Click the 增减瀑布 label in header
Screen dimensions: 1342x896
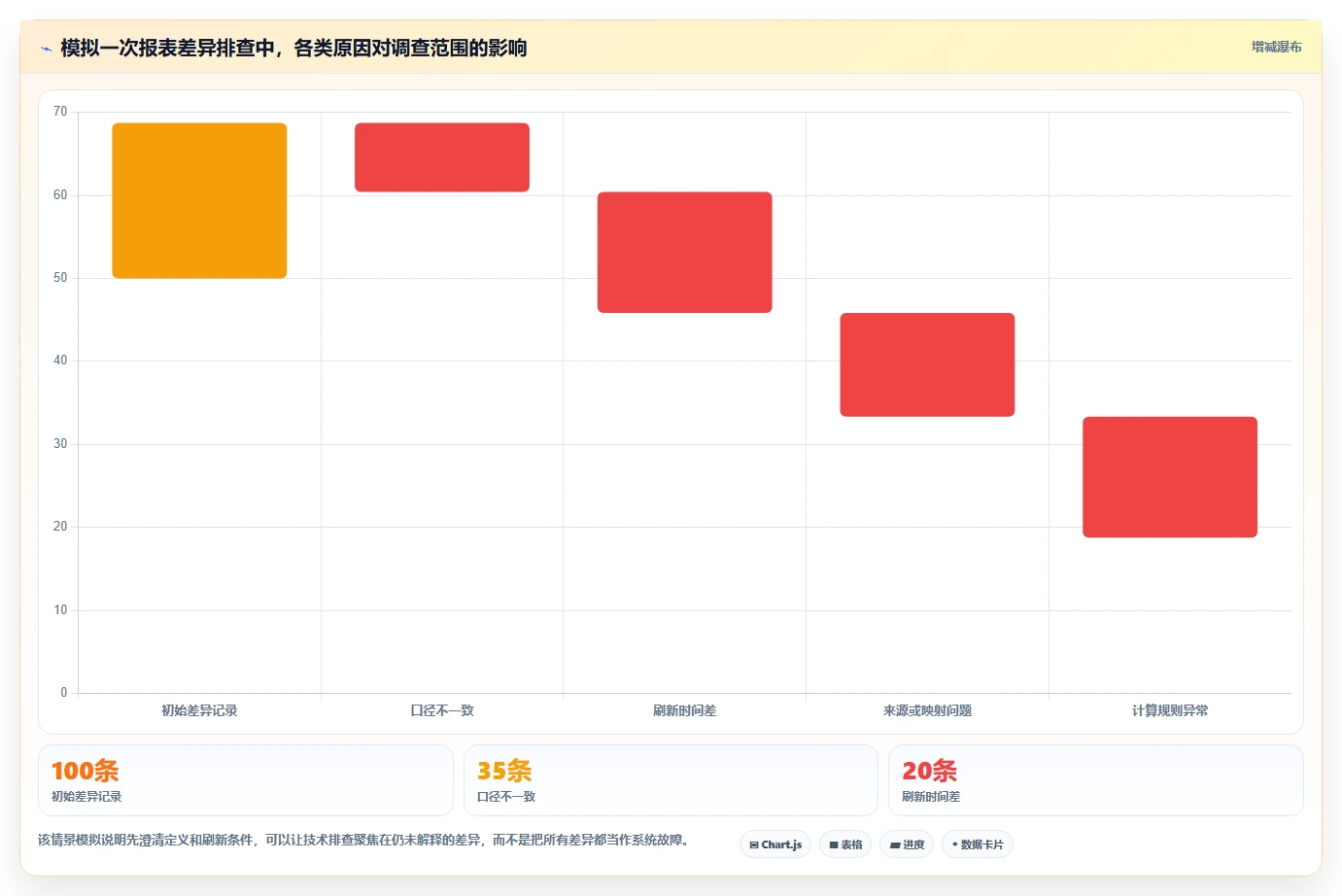[x=1276, y=47]
